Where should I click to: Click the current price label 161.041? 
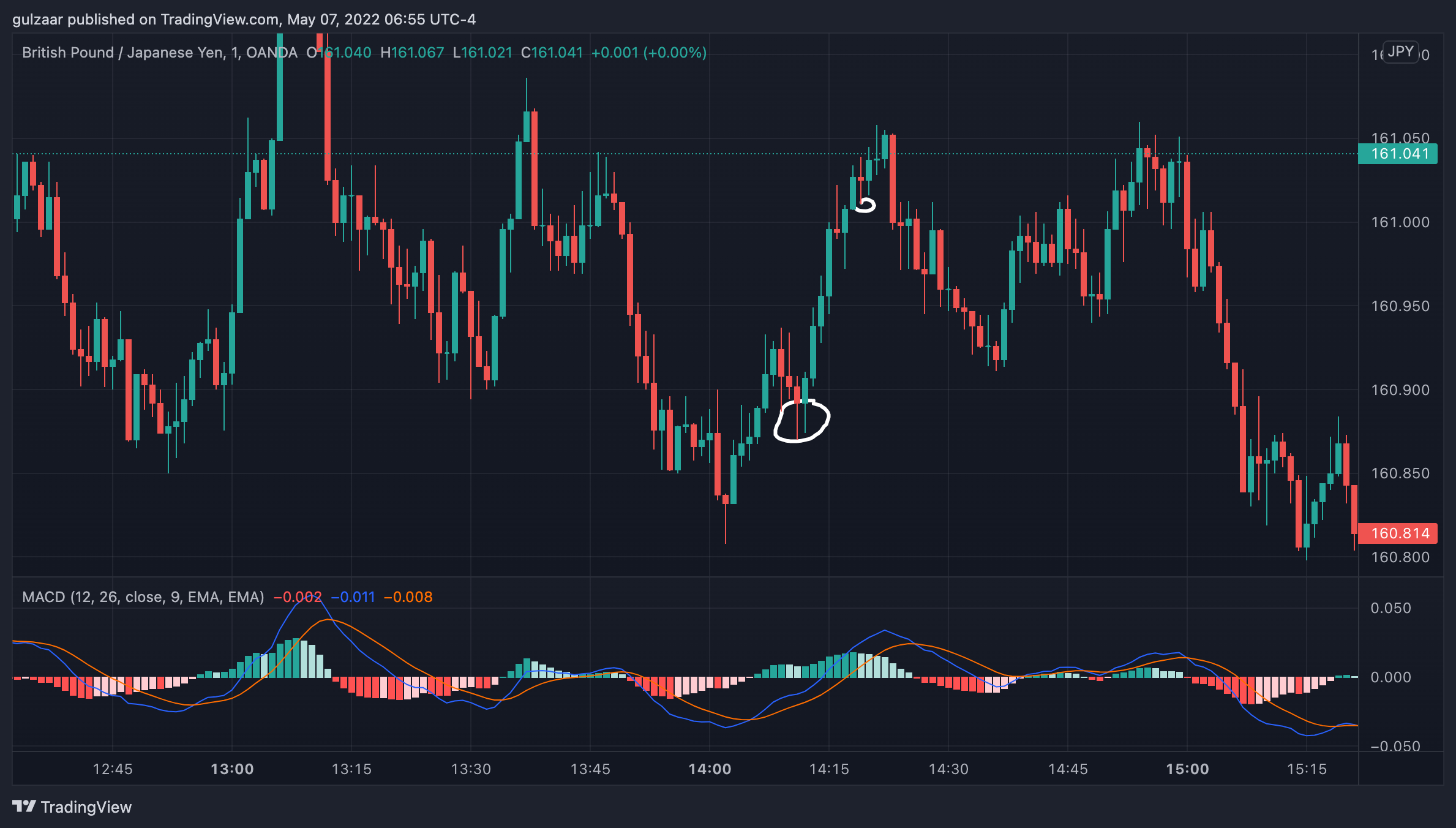1398,154
